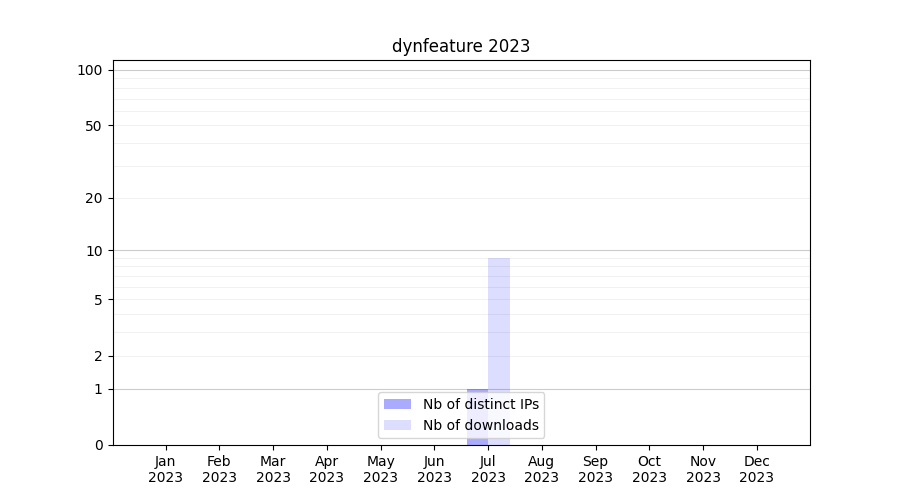This screenshot has height=500, width=900.
Task: Select the y-axis tick label 20
Action: pos(94,198)
